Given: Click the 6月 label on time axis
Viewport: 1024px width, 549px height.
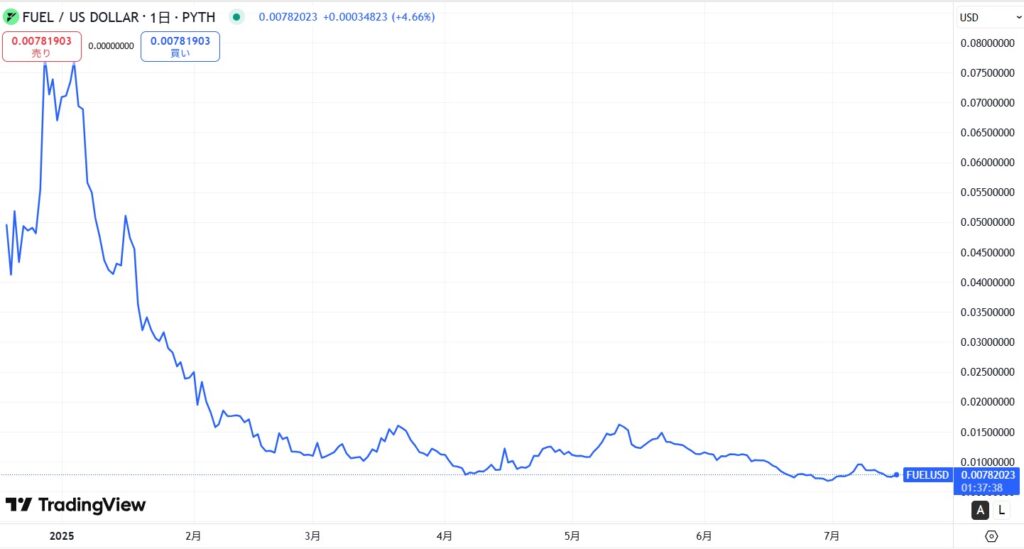Looking at the screenshot, I should (704, 536).
